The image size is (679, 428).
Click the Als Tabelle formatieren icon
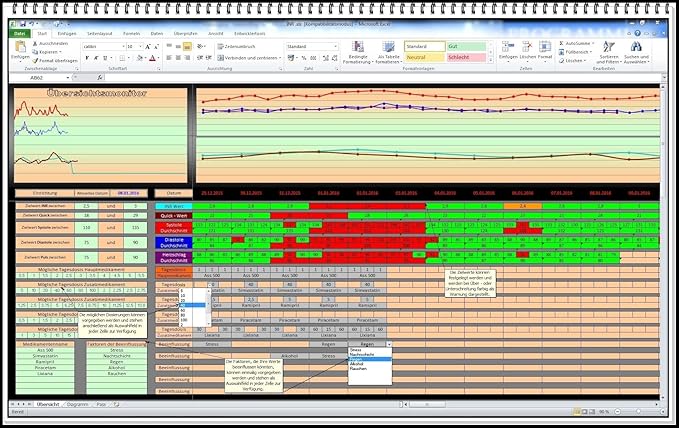(387, 49)
